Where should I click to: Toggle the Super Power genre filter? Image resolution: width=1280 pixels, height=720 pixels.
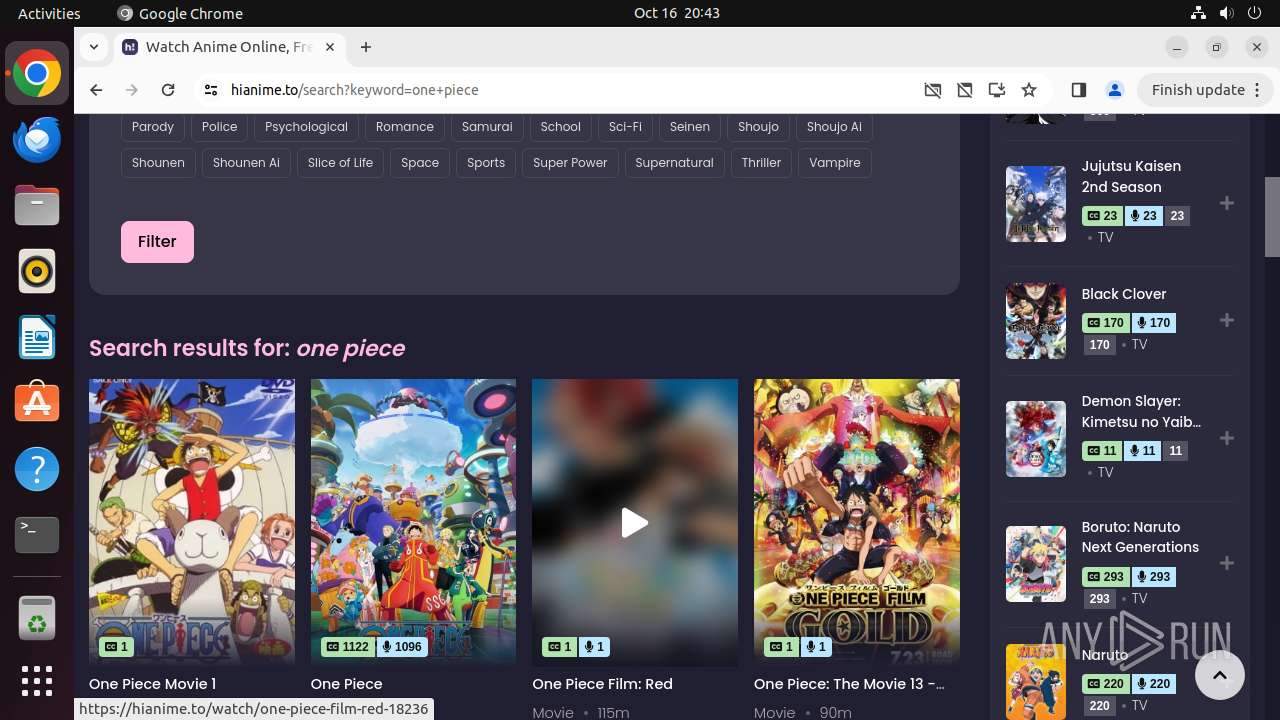click(x=570, y=163)
